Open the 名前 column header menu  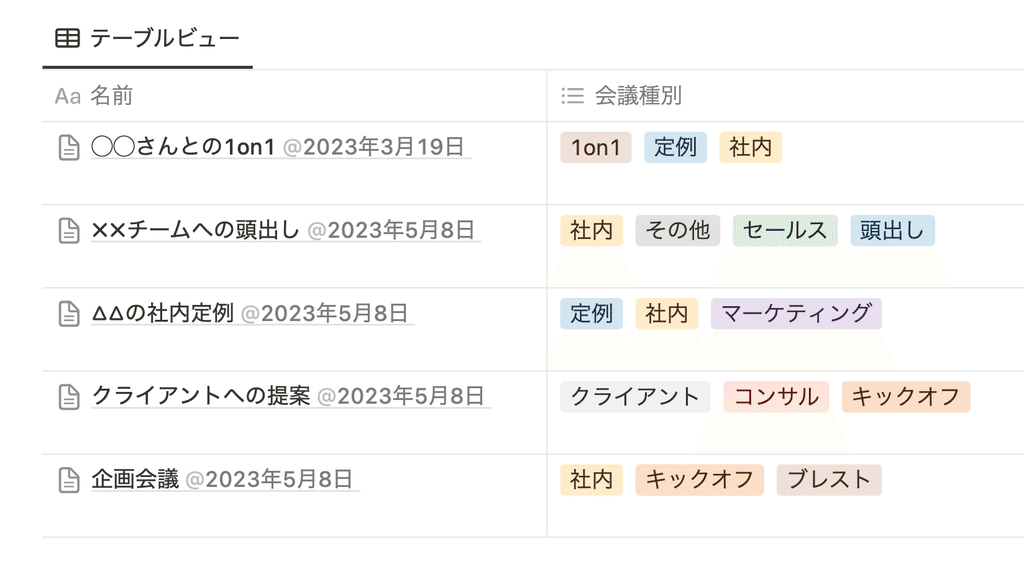coord(295,96)
